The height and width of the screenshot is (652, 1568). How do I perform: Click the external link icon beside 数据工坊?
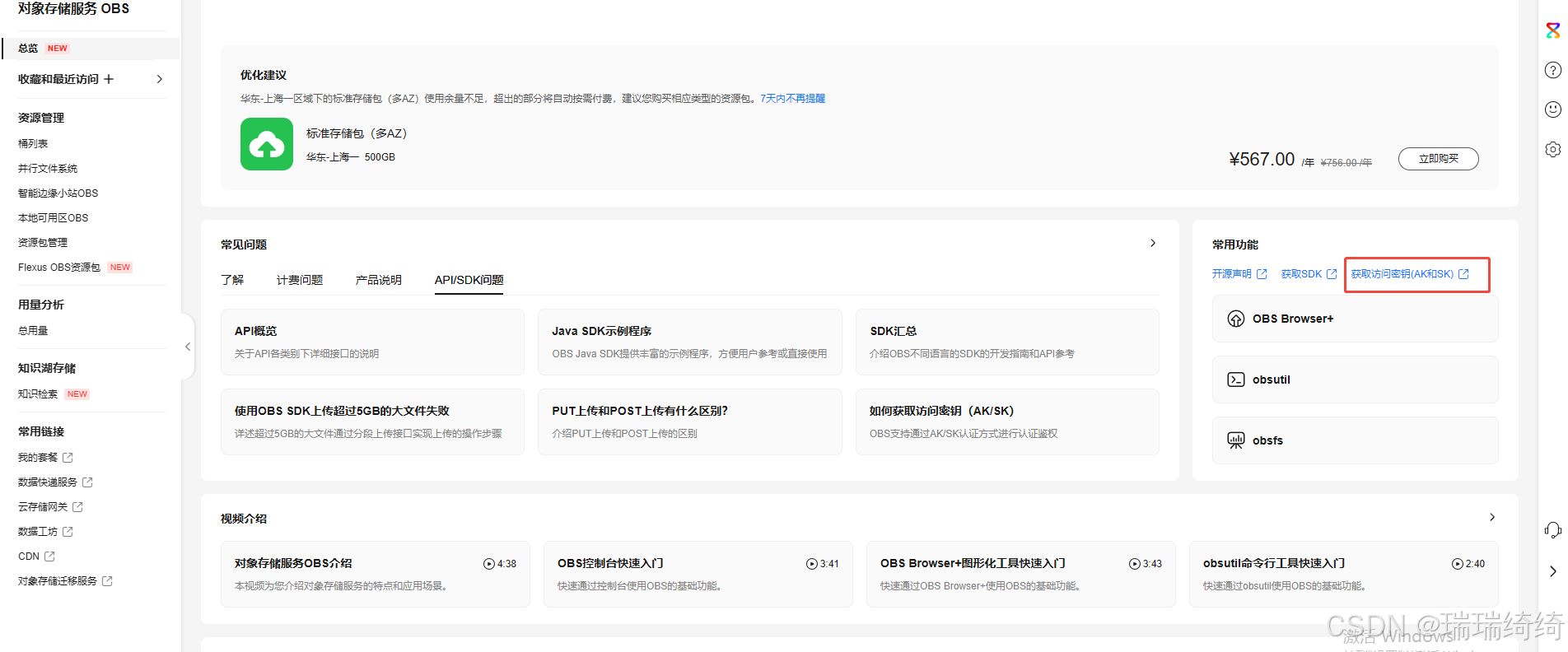[68, 532]
